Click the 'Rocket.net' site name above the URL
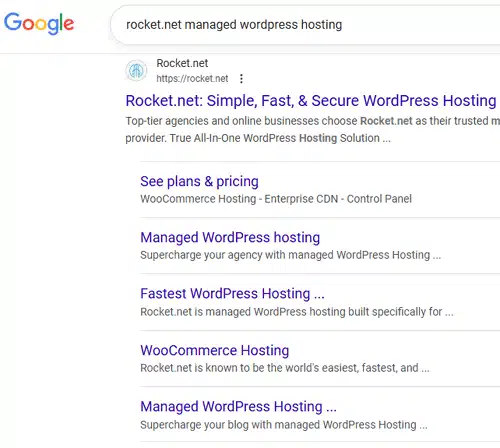 point(182,63)
